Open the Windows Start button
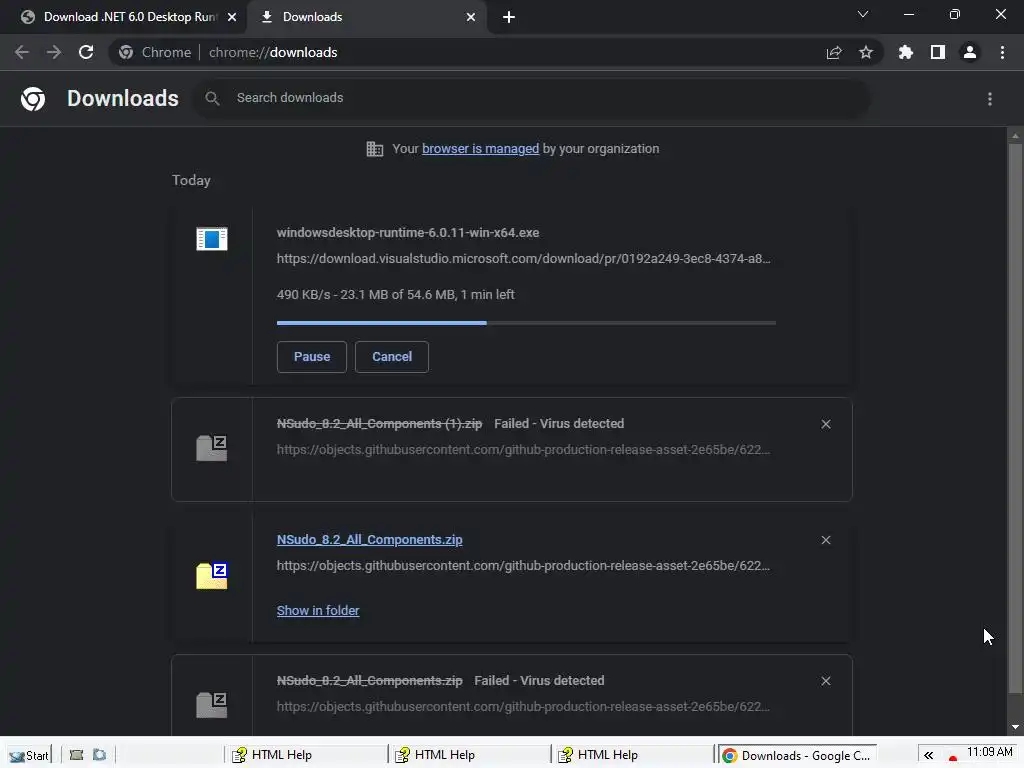 click(28, 755)
